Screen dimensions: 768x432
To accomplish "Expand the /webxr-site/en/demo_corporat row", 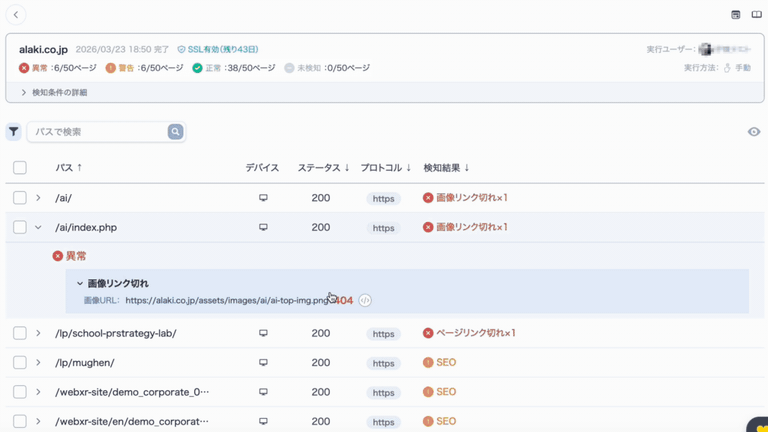I will pyautogui.click(x=38, y=421).
